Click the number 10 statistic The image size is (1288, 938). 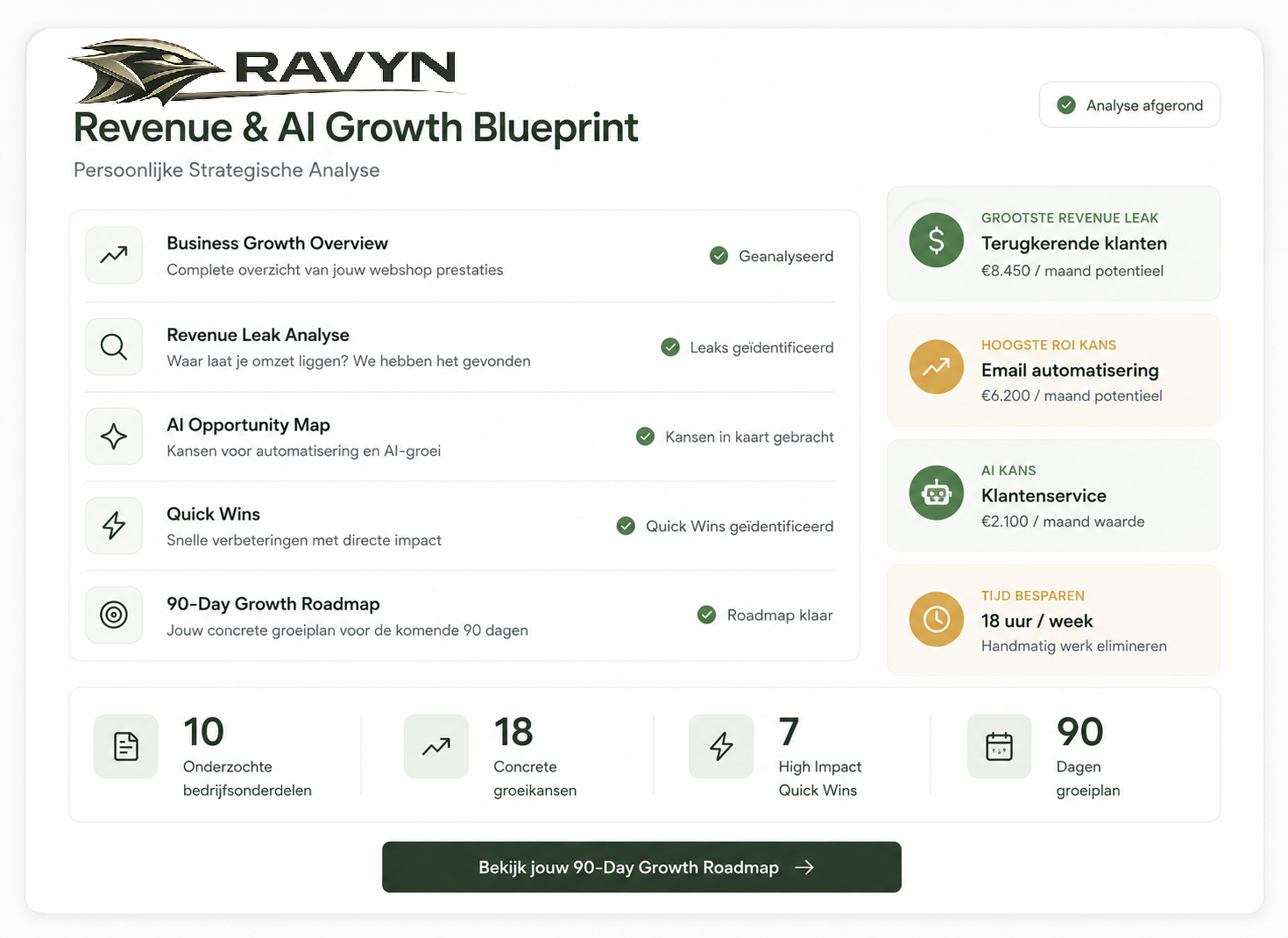203,732
